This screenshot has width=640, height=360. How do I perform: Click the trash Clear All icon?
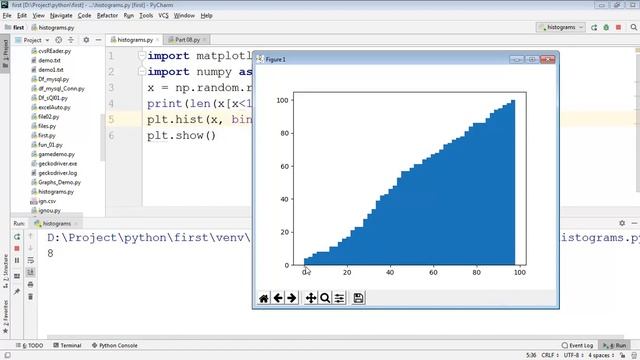click(31, 296)
